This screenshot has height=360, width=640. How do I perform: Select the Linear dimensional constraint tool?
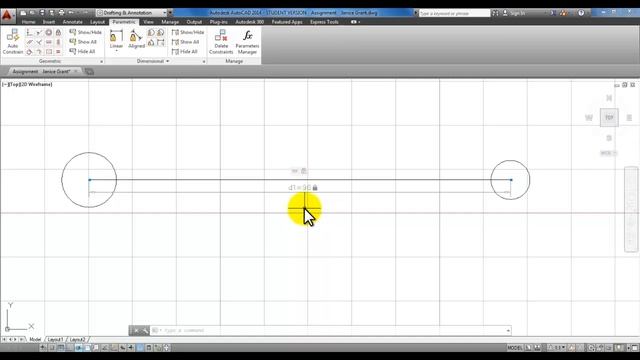tap(116, 39)
